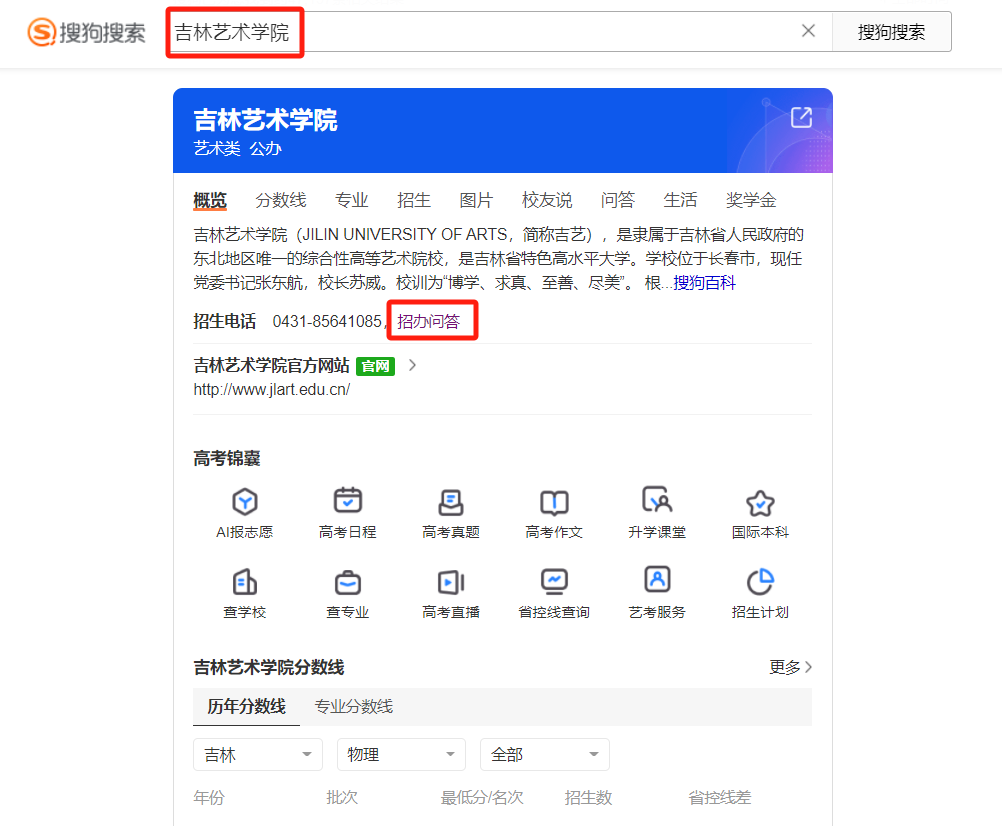
Task: Switch to the 奖学金 tab
Action: pyautogui.click(x=752, y=201)
